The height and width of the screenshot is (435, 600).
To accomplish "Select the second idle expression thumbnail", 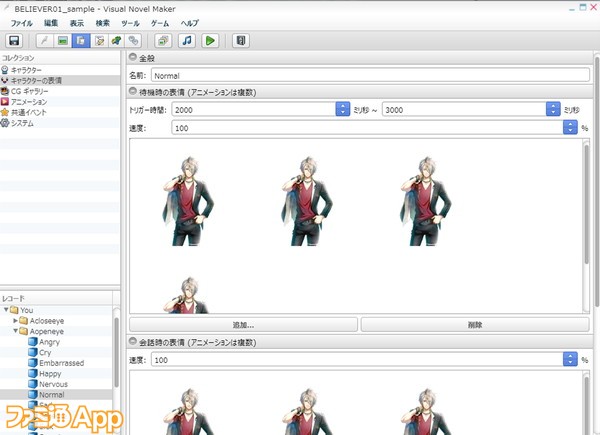I will 307,201.
